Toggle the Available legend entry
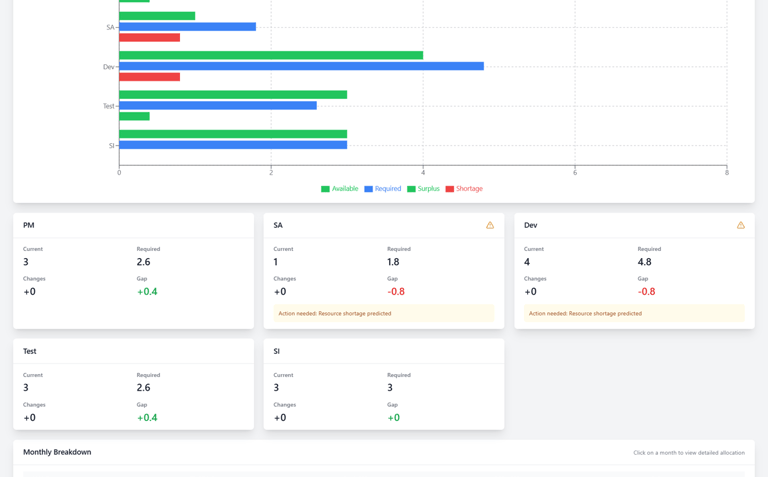The width and height of the screenshot is (768, 477). (339, 189)
